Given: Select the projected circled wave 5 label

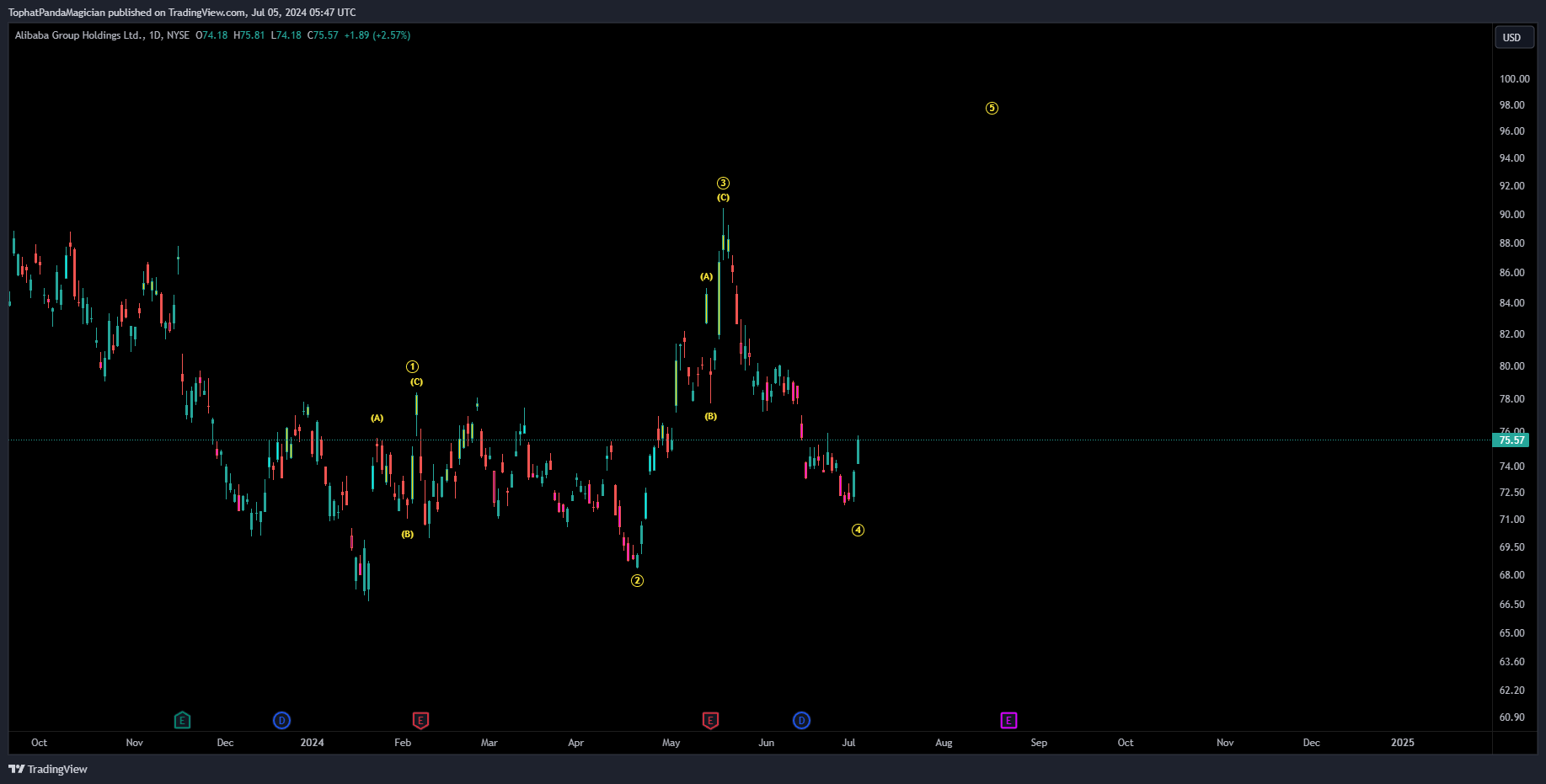Looking at the screenshot, I should [x=992, y=108].
